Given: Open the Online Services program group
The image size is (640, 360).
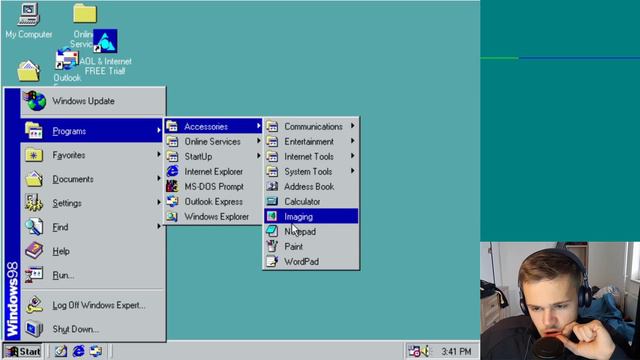Looking at the screenshot, I should (213, 142).
